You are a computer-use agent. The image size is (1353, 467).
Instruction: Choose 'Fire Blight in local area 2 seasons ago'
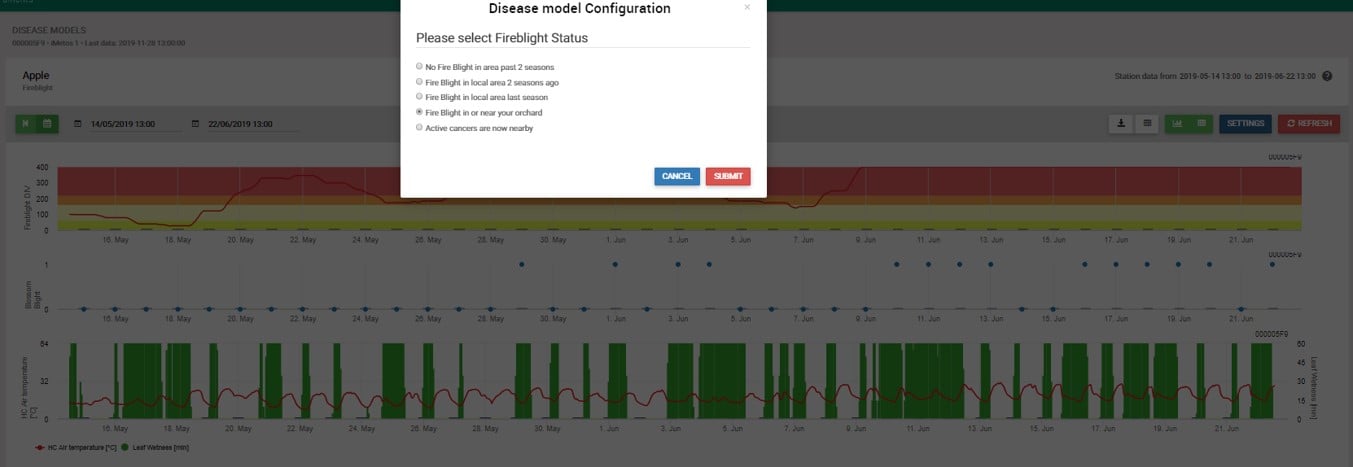(420, 82)
